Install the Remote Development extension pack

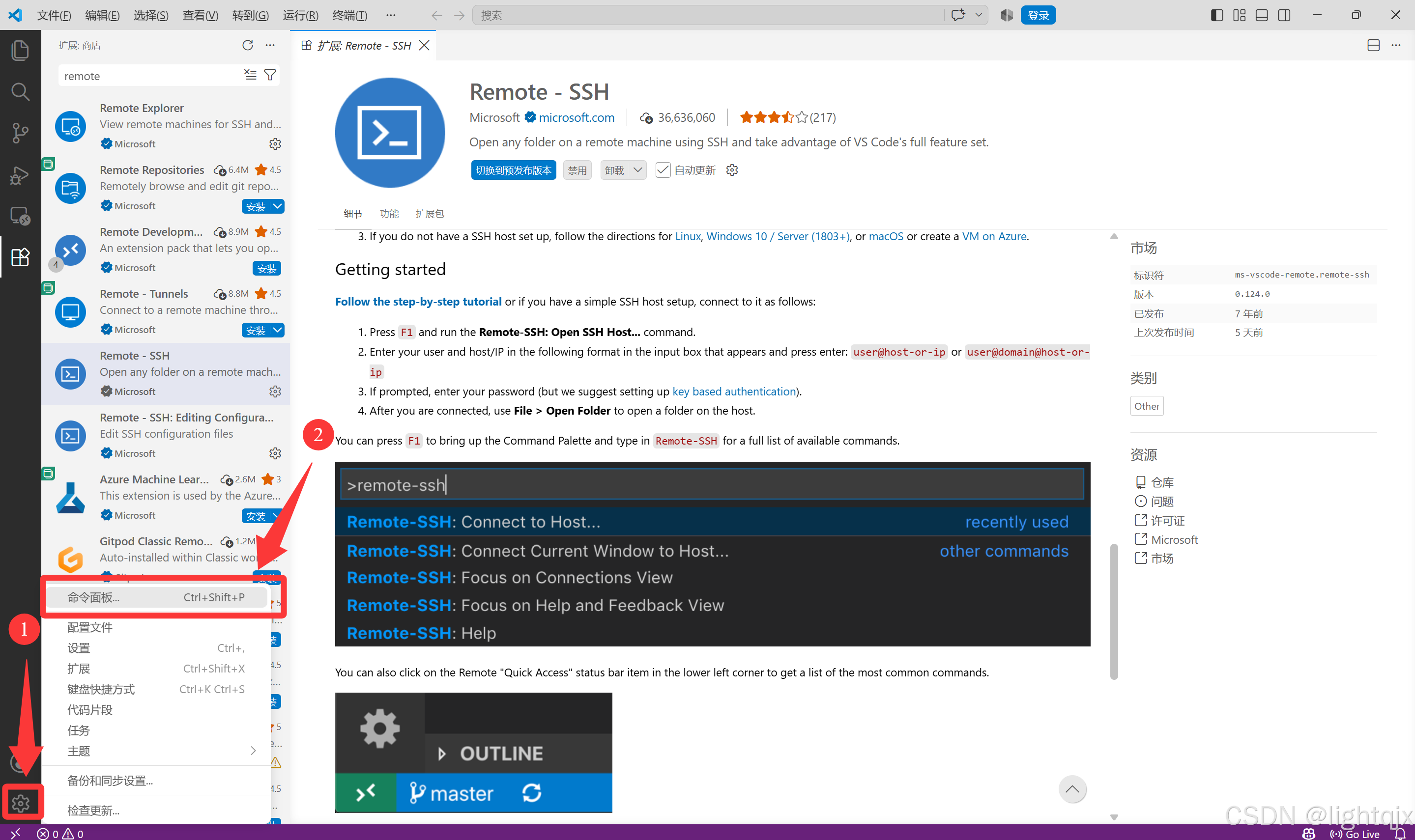pyautogui.click(x=267, y=269)
